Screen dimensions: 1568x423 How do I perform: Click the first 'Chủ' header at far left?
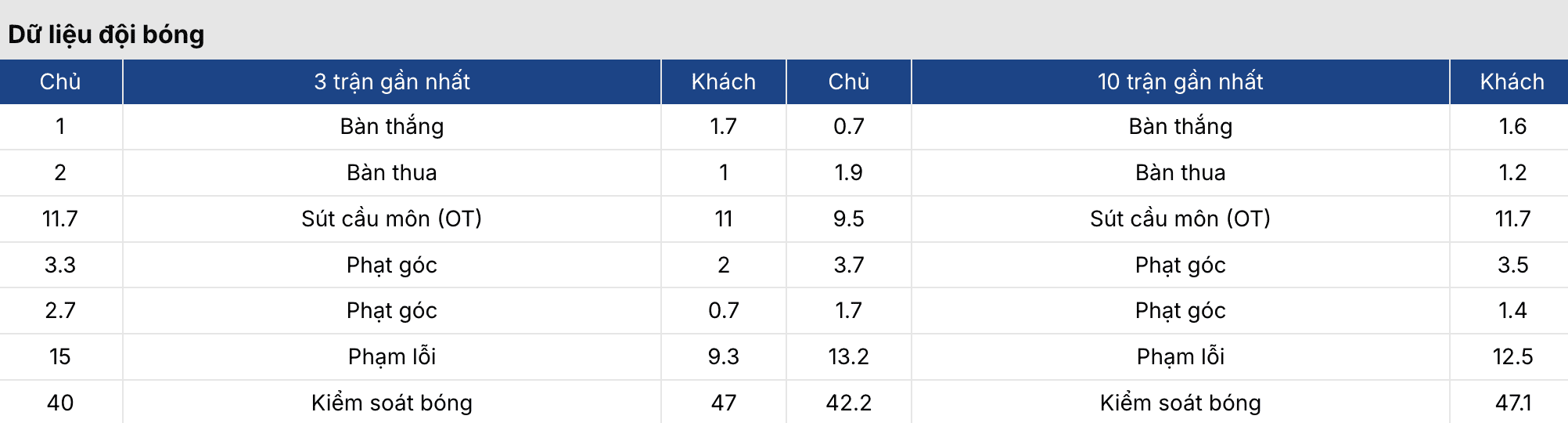click(x=60, y=81)
